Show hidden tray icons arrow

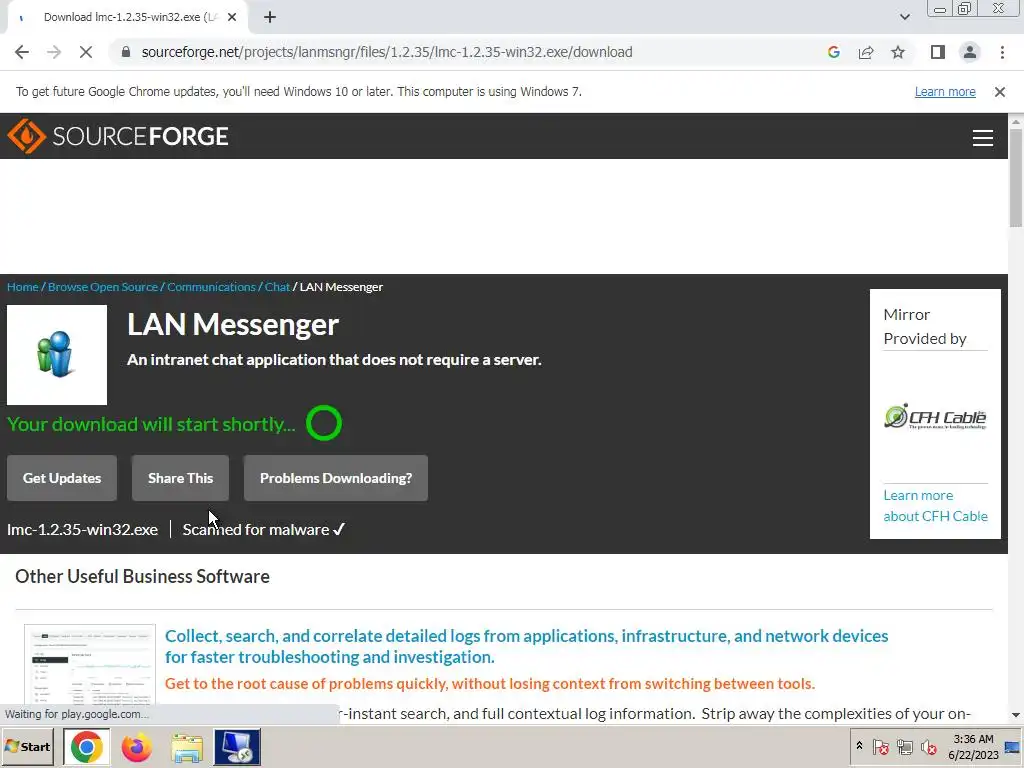pyautogui.click(x=859, y=746)
